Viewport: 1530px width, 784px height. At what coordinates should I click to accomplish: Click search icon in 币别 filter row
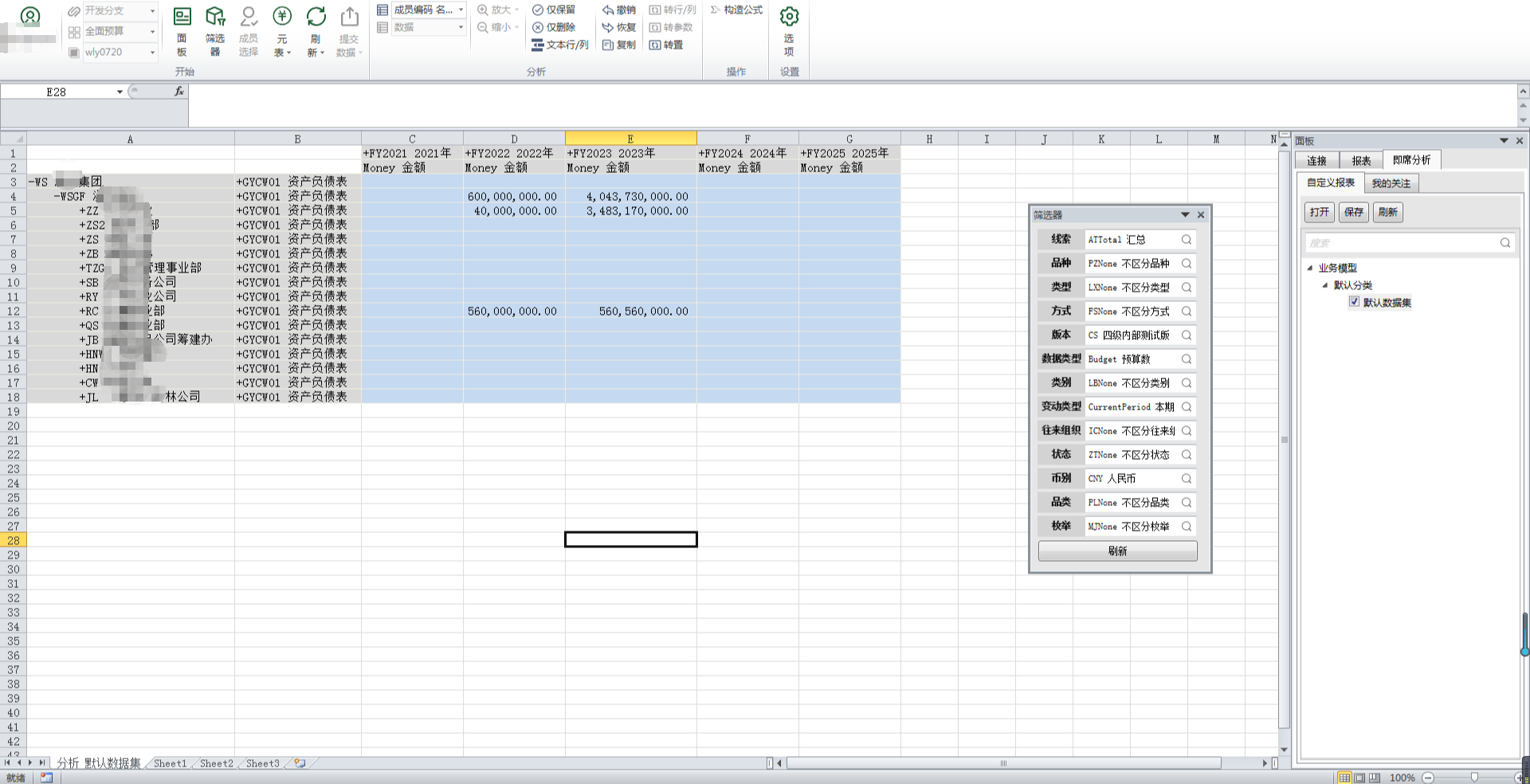click(1187, 478)
